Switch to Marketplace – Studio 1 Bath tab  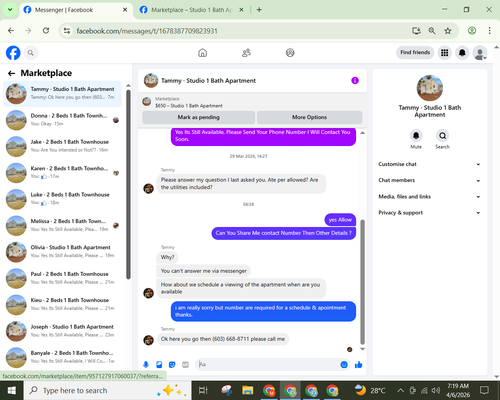point(193,10)
